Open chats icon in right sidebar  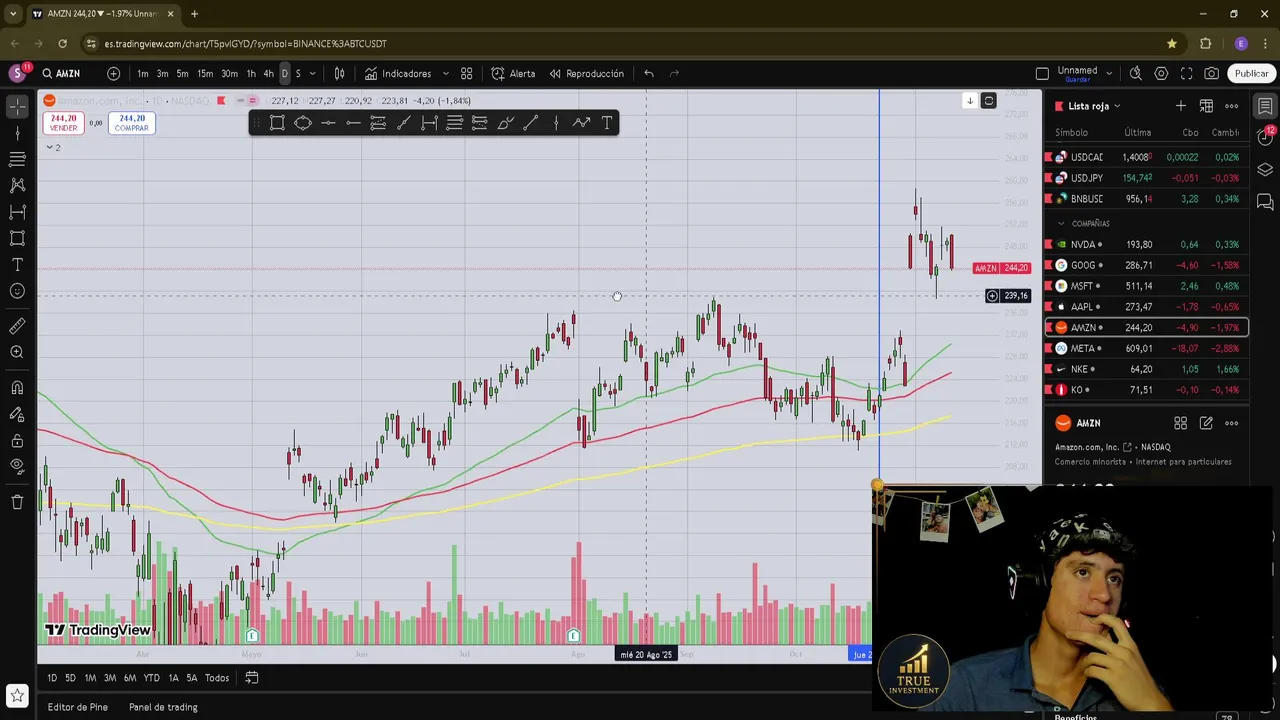1265,202
